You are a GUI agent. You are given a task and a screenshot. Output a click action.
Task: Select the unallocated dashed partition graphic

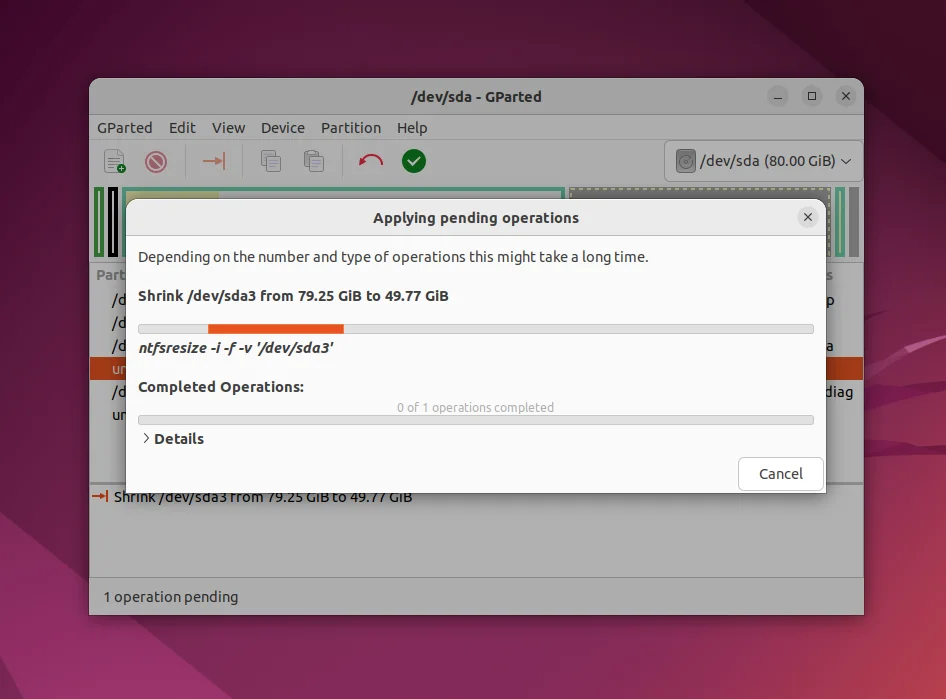tap(700, 194)
